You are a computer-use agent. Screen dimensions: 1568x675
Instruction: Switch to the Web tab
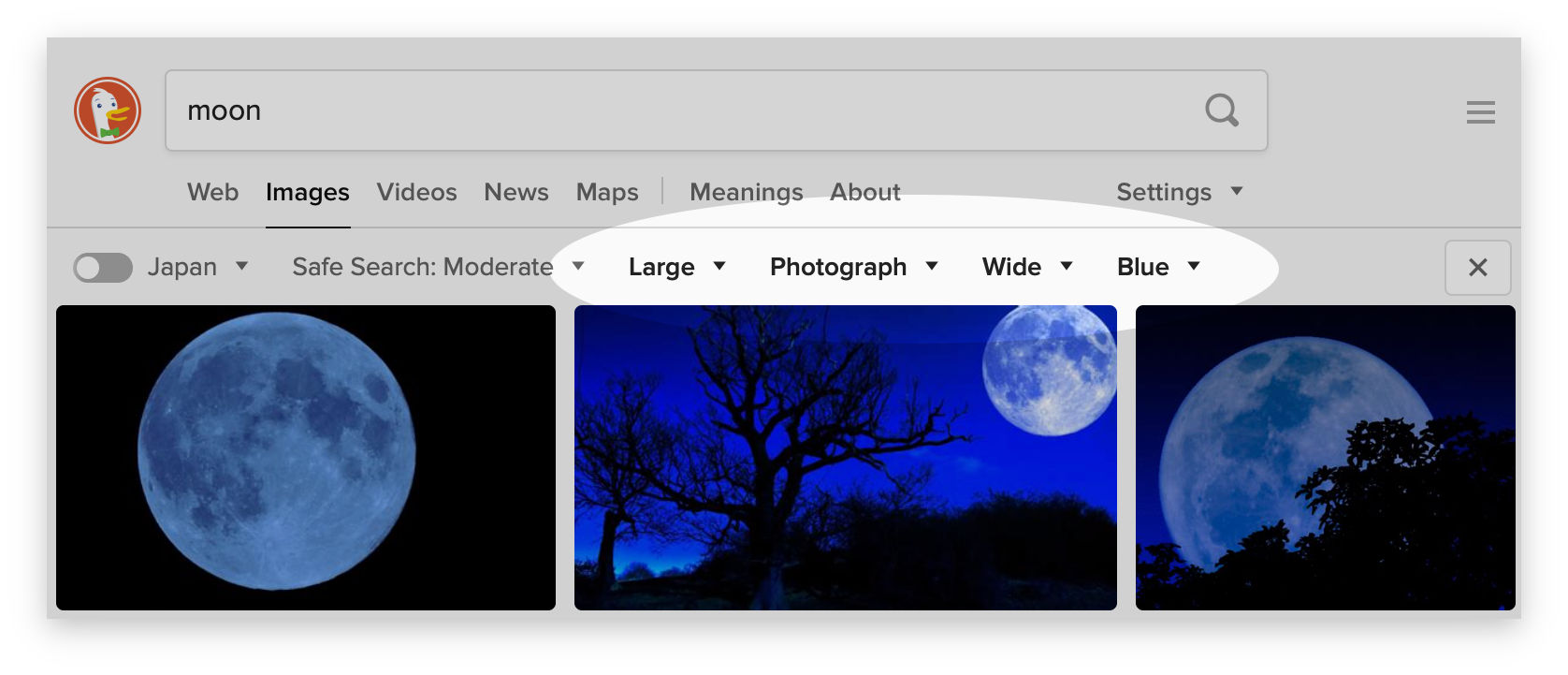[213, 192]
